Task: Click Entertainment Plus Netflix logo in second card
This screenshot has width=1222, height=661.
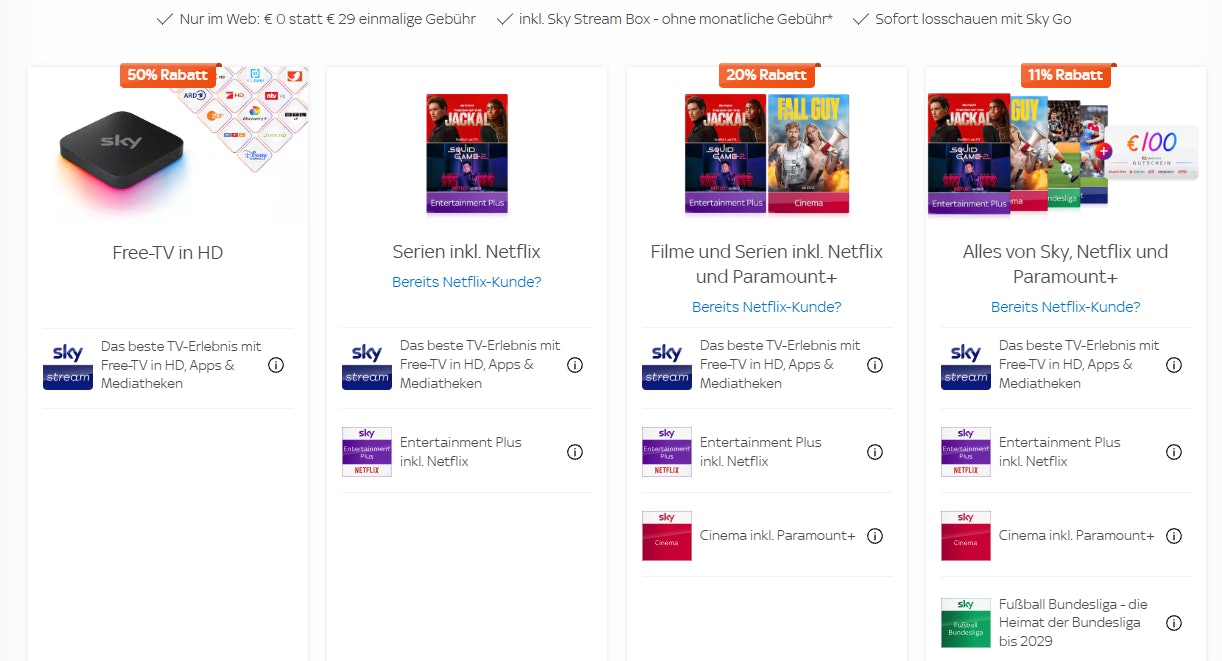Action: point(367,452)
